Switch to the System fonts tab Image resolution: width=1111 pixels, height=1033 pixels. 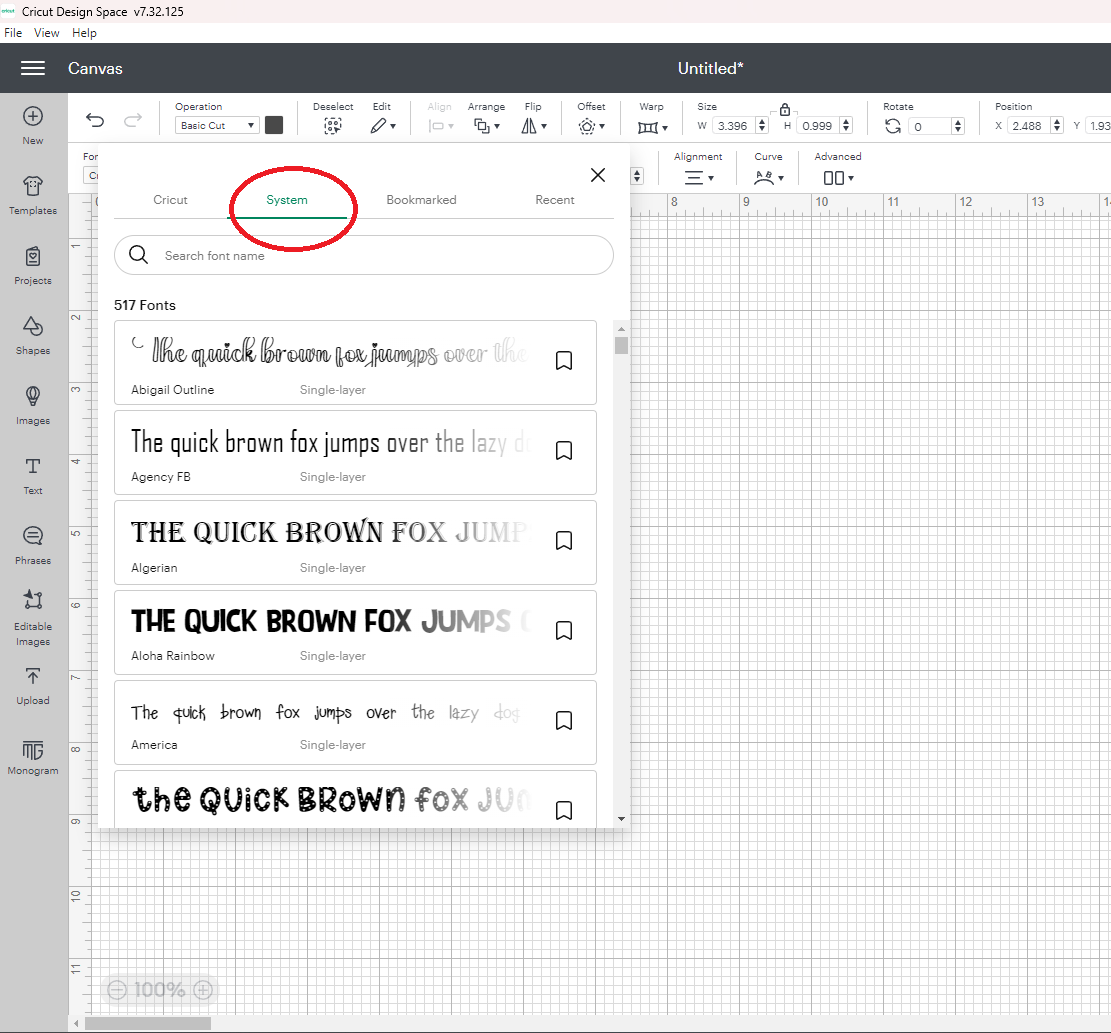287,200
